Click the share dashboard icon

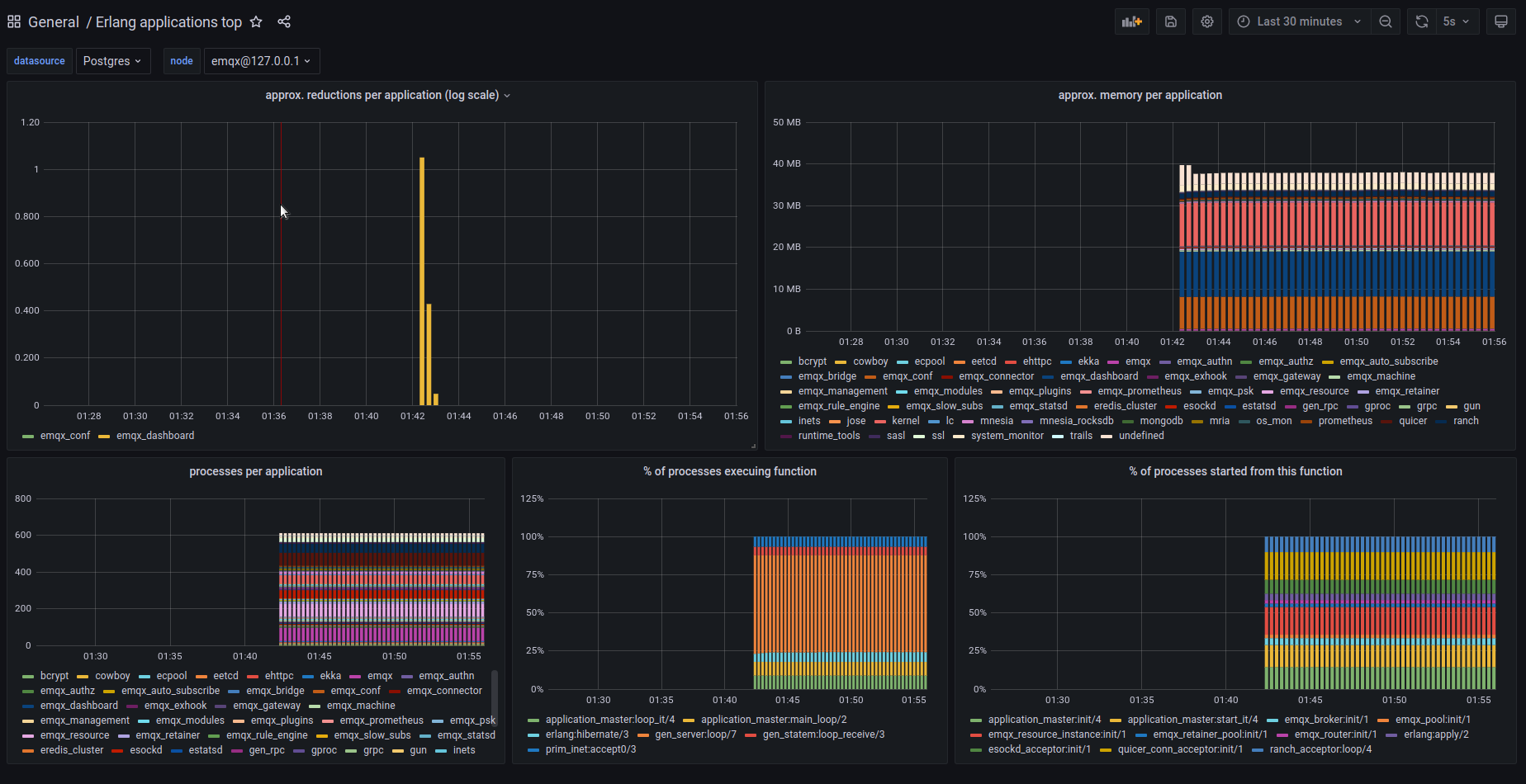(x=284, y=21)
